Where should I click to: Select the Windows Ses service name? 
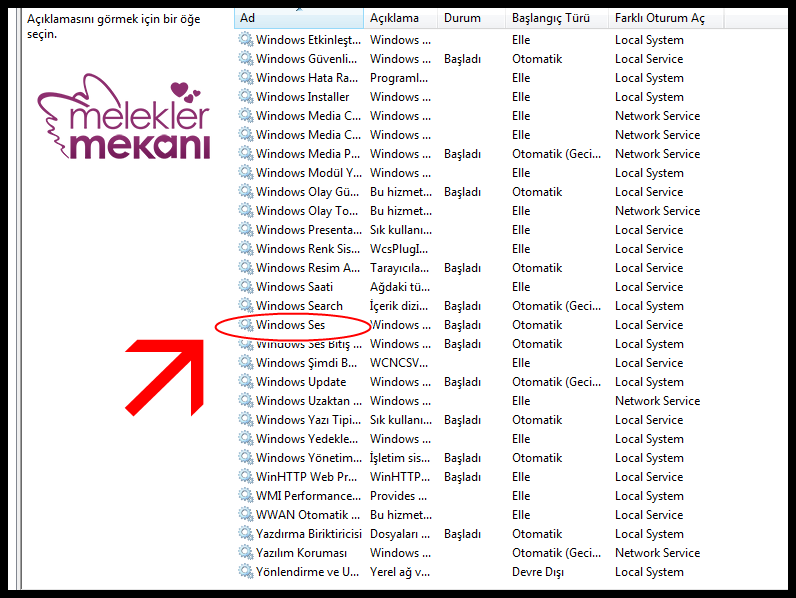(290, 325)
